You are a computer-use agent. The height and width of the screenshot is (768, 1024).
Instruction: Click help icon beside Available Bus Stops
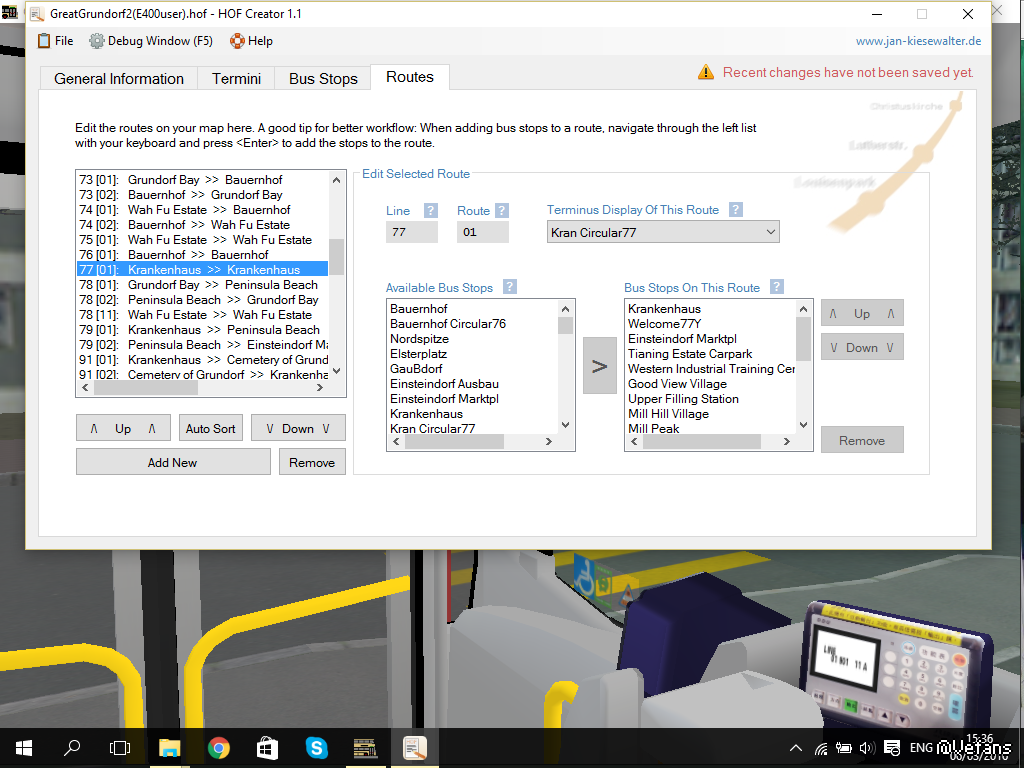point(510,288)
